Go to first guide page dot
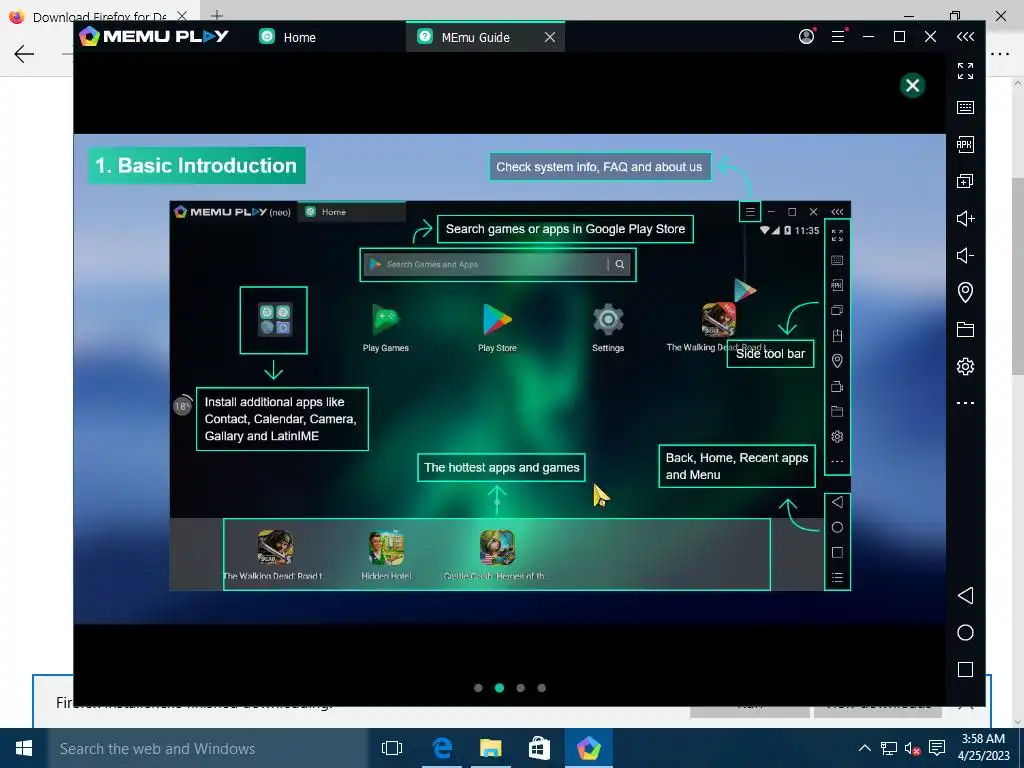The image size is (1024, 768). [x=478, y=688]
